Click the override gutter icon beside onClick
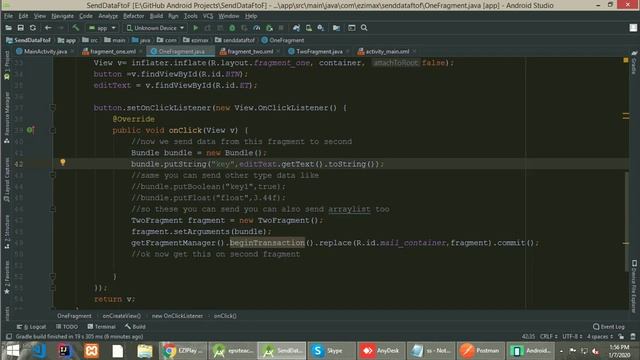Viewport: 640px width, 360px height. pos(30,130)
